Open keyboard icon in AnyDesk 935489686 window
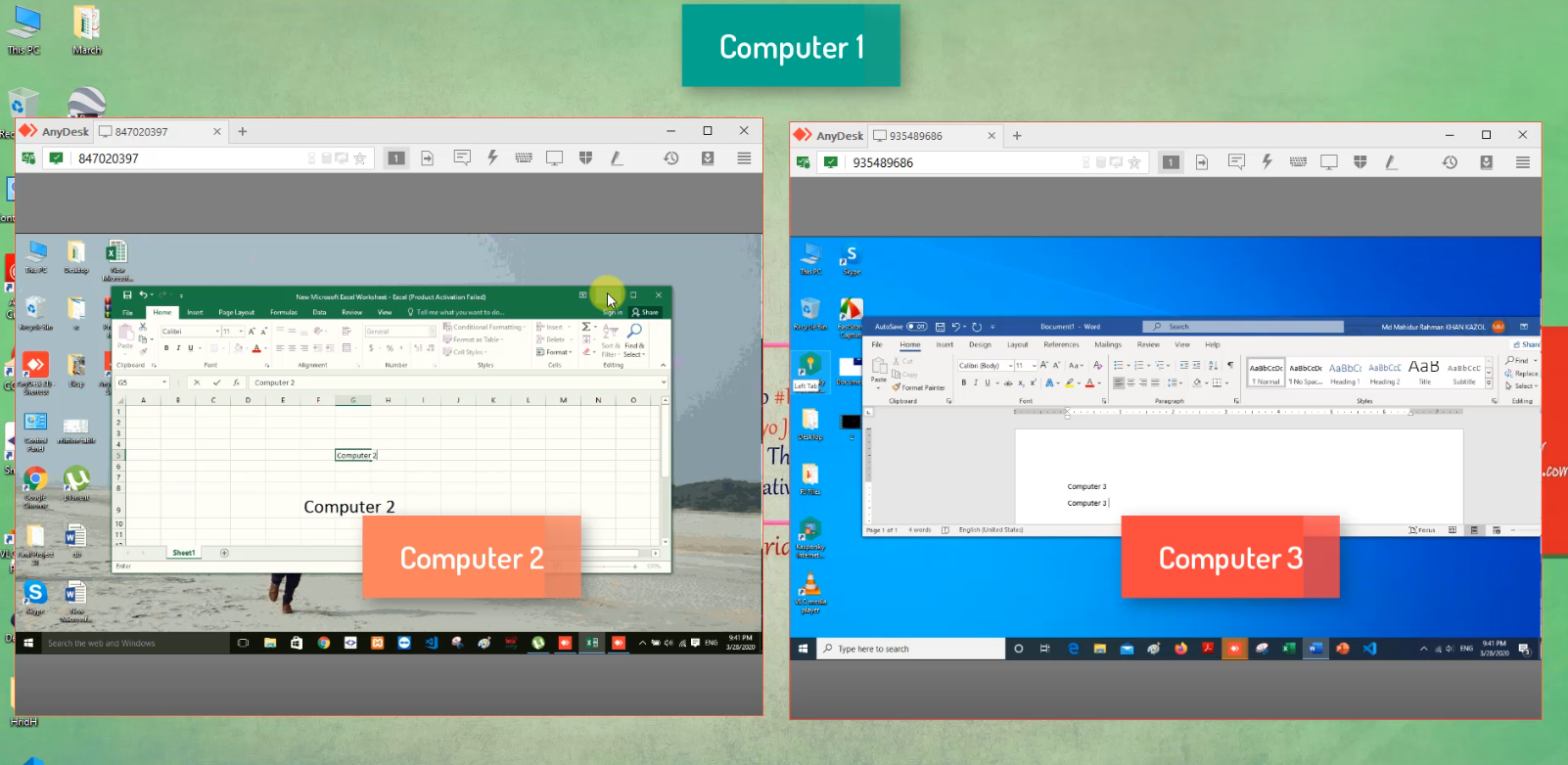Image resolution: width=1568 pixels, height=765 pixels. click(1298, 161)
